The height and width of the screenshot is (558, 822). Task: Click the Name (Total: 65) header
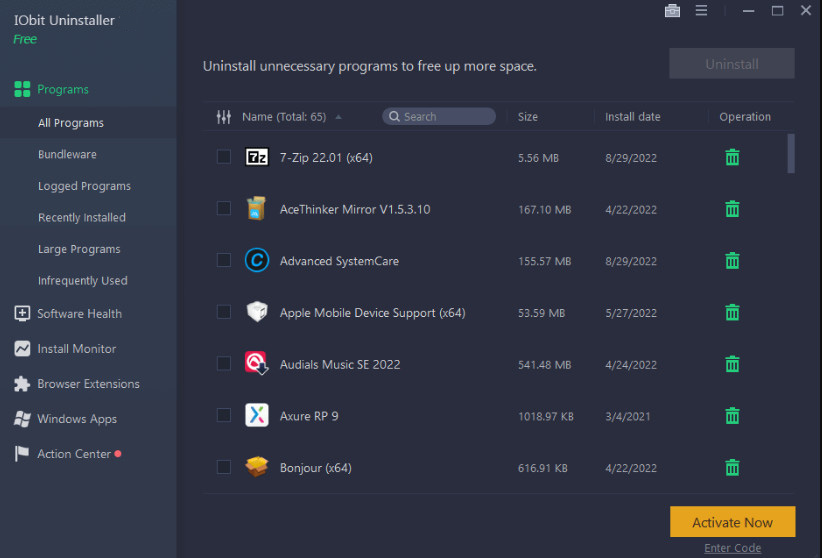[284, 117]
